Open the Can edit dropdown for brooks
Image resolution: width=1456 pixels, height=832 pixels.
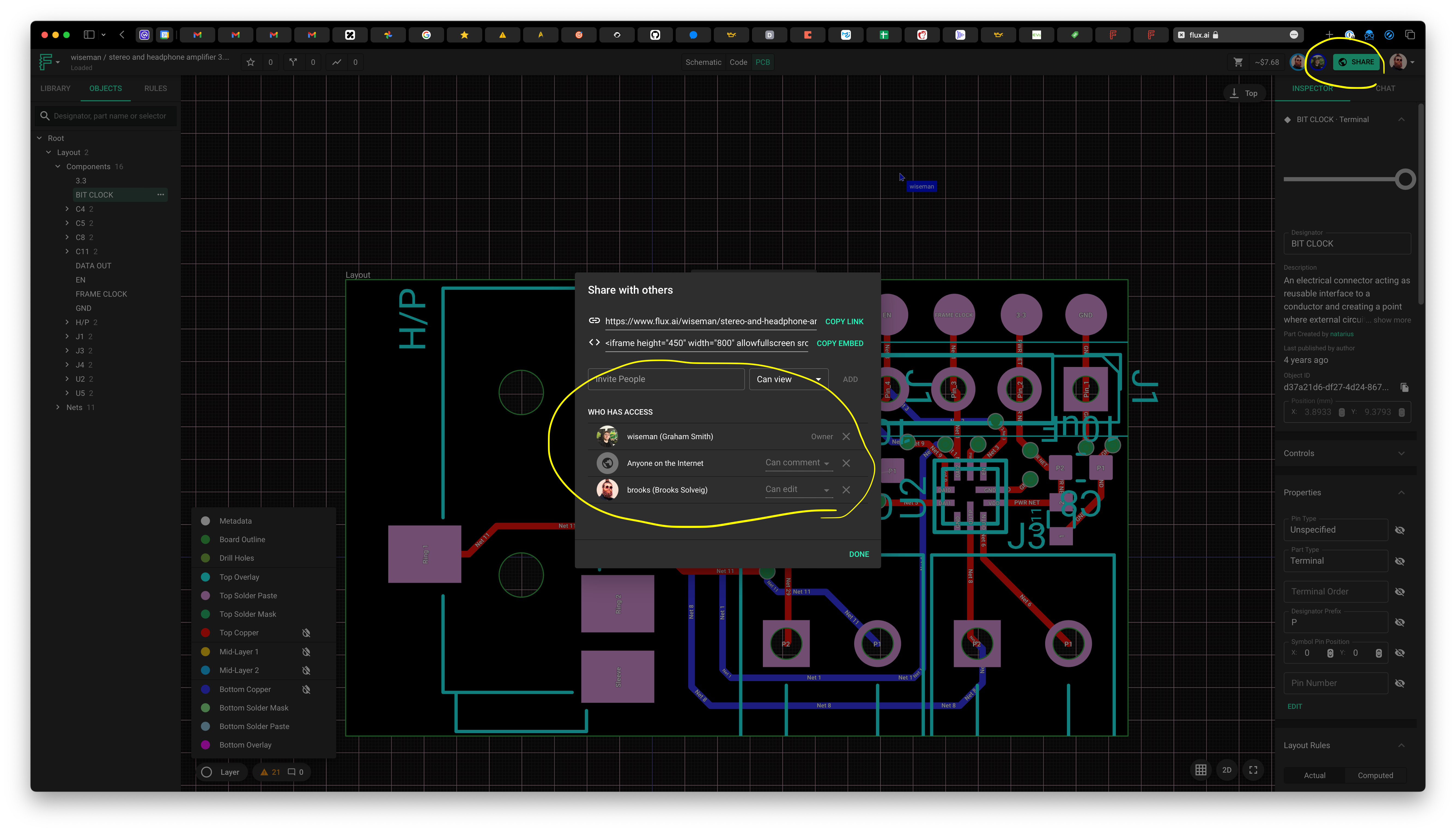pos(799,490)
